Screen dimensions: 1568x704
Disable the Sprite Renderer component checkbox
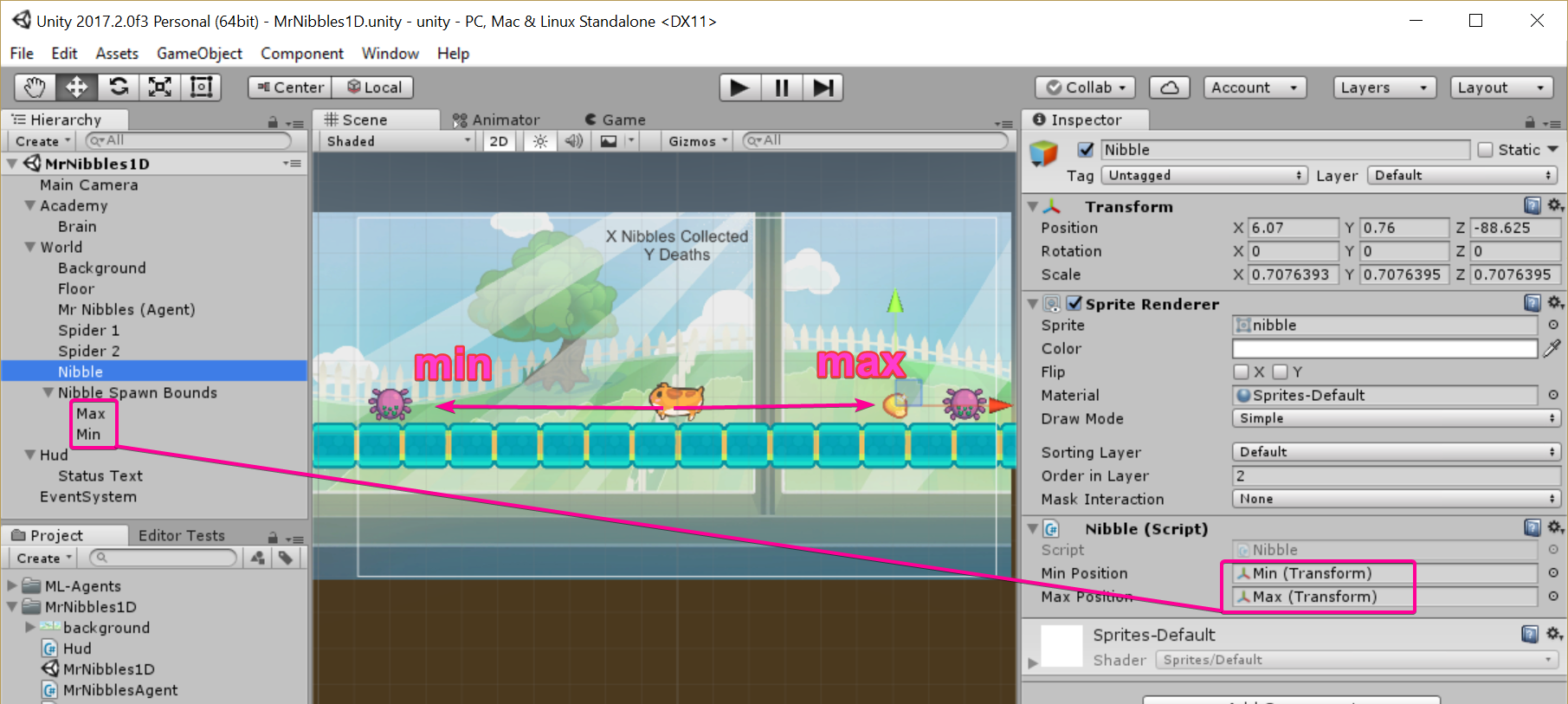click(1074, 303)
